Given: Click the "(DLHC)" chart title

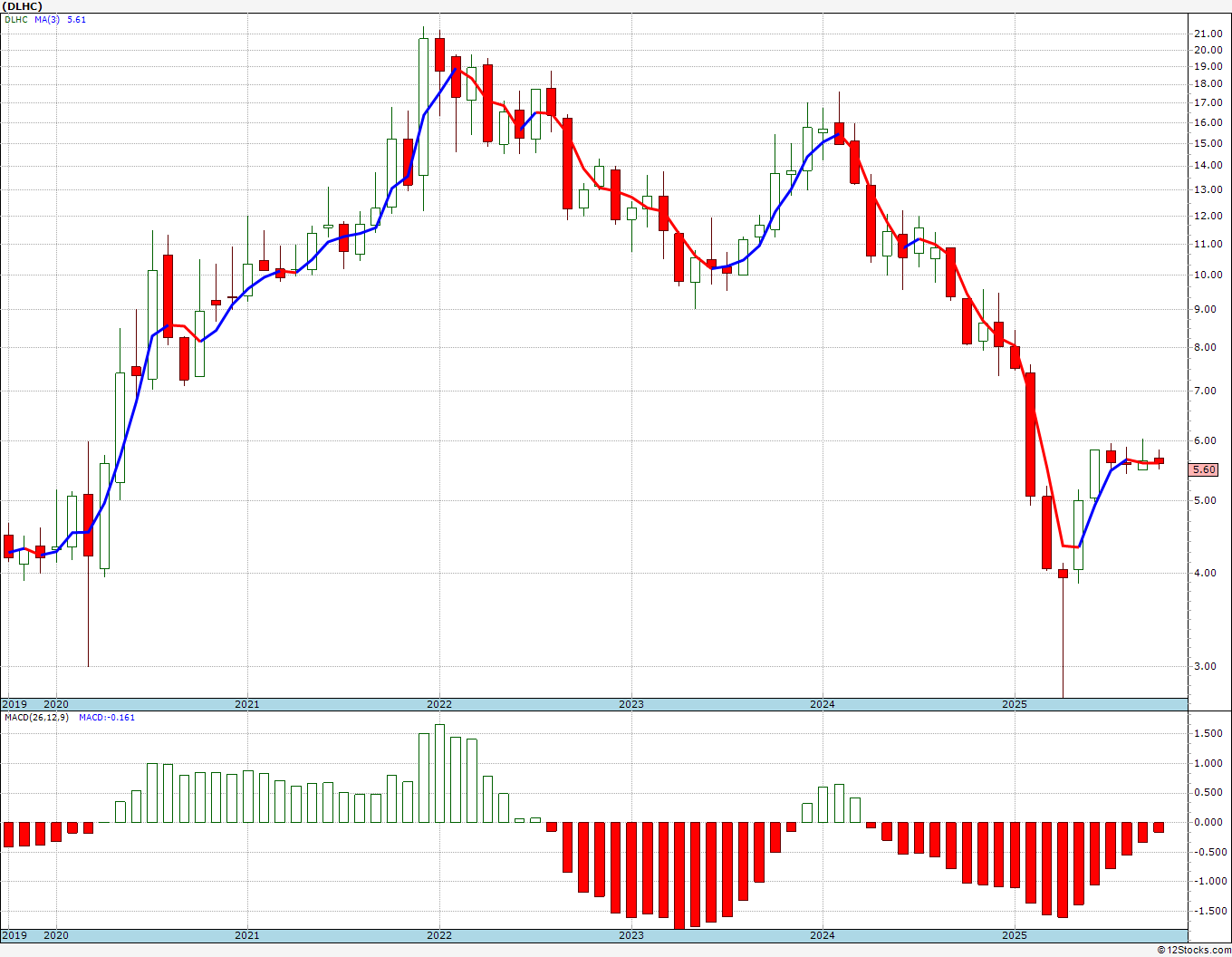Looking at the screenshot, I should click(x=22, y=6).
